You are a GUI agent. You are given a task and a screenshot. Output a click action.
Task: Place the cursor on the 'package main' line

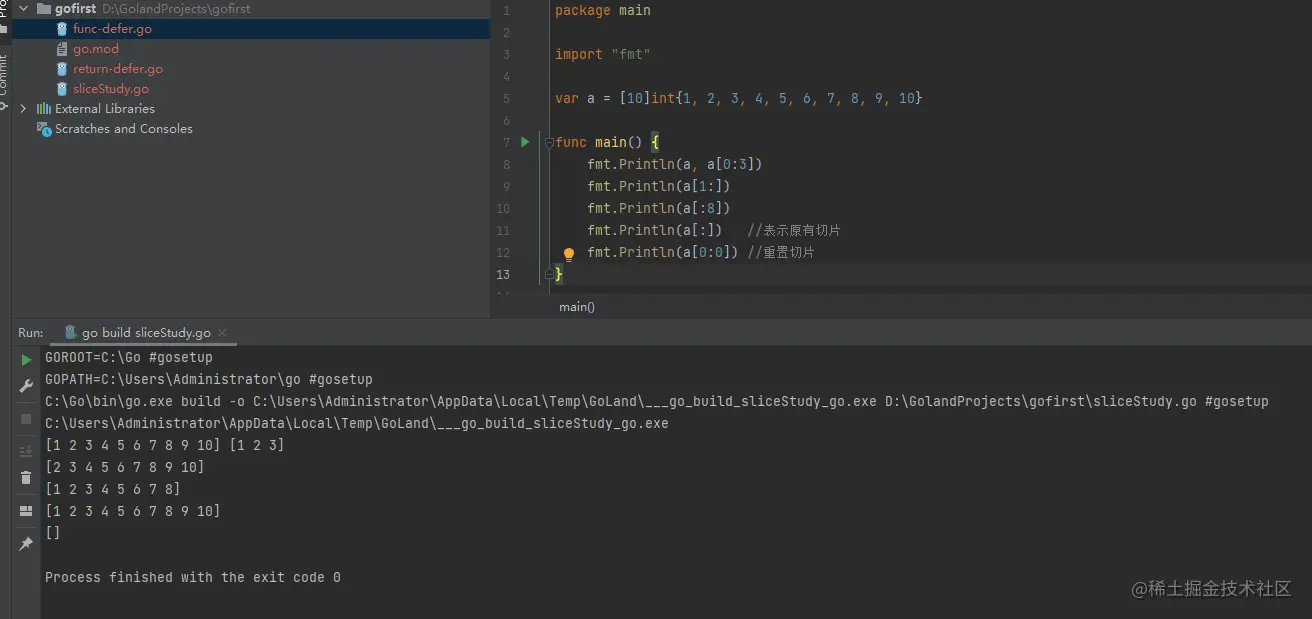click(x=603, y=11)
